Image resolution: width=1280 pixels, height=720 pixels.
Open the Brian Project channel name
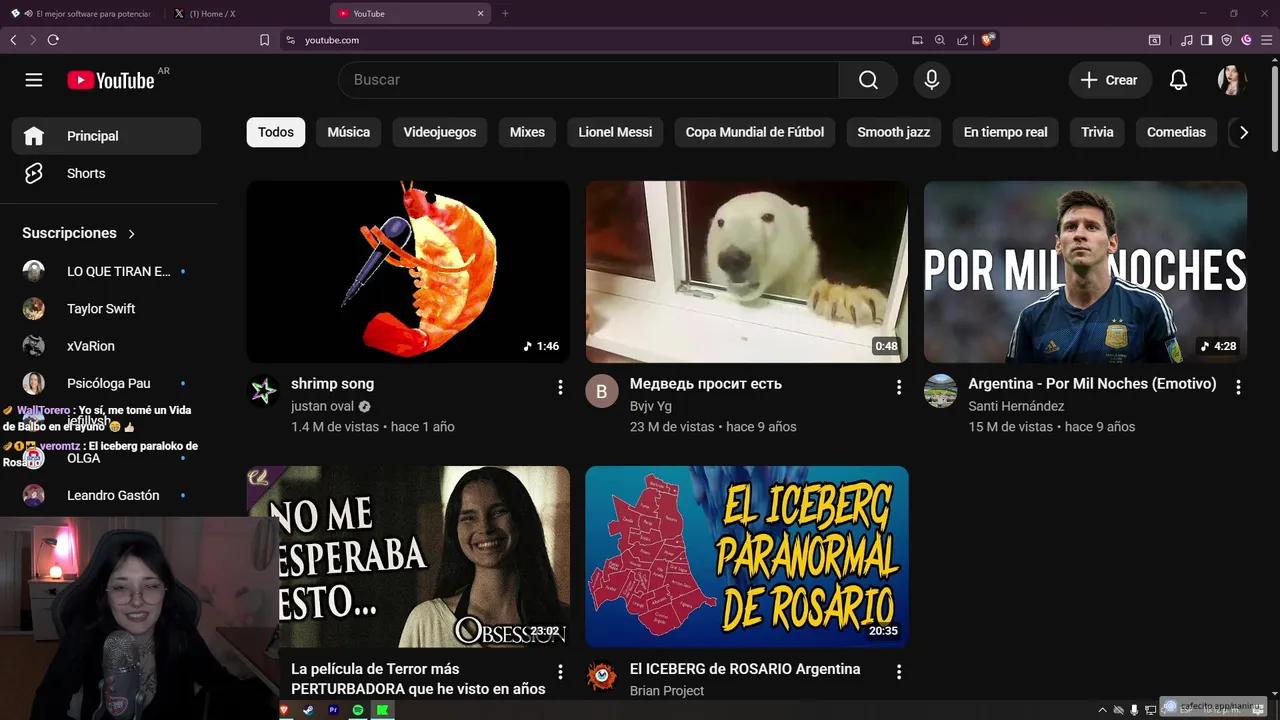(x=667, y=691)
